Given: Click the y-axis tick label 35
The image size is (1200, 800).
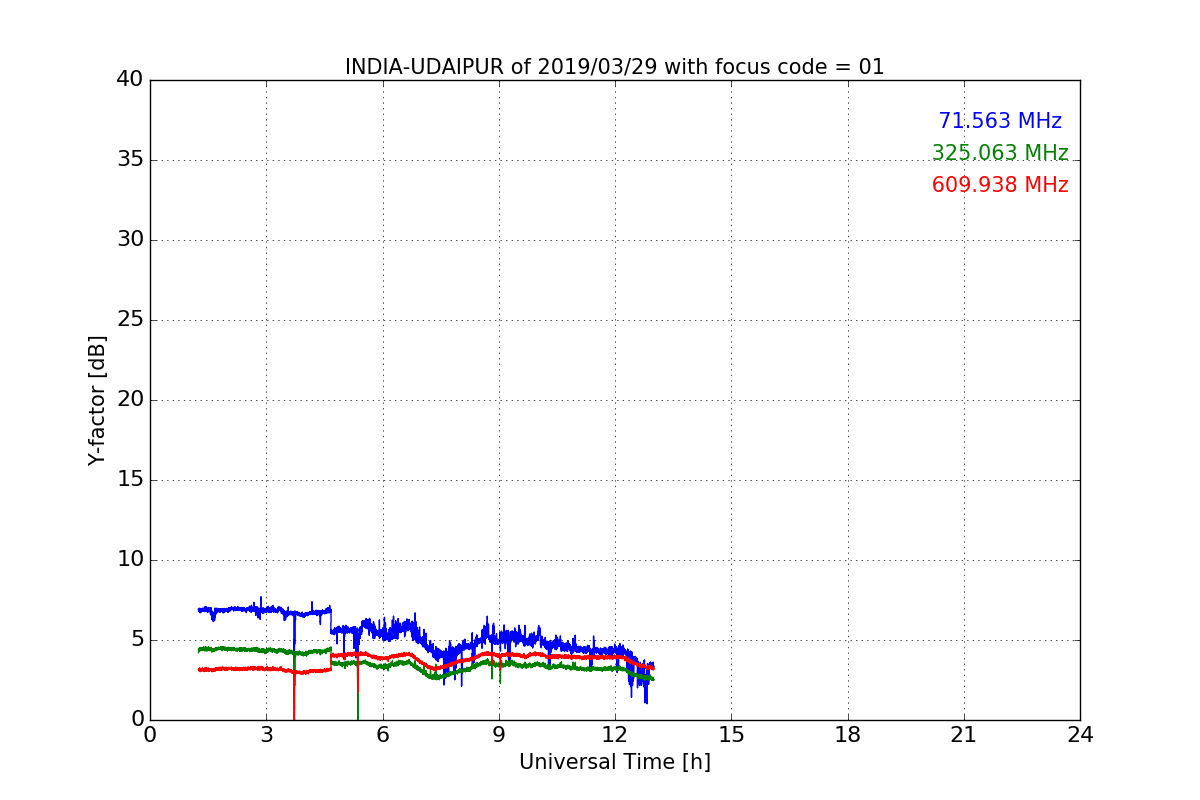Looking at the screenshot, I should (x=130, y=160).
